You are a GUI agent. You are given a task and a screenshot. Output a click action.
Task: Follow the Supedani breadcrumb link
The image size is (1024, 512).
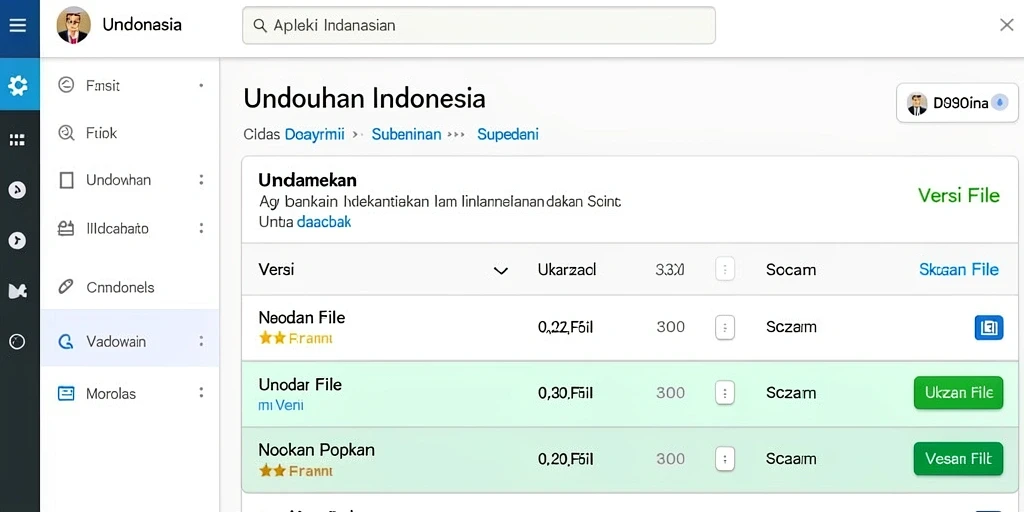(x=508, y=135)
